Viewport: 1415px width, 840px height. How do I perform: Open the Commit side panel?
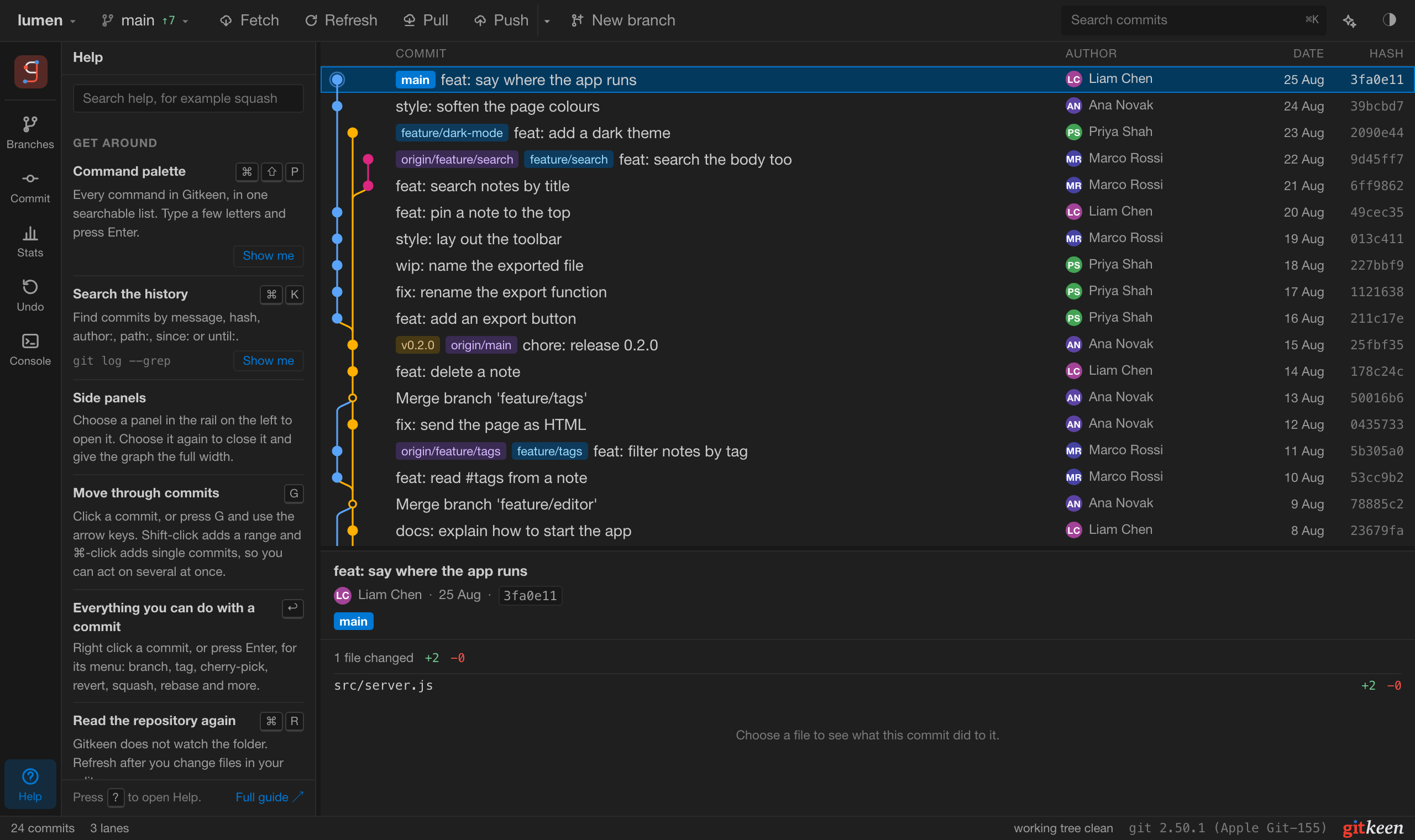point(30,187)
